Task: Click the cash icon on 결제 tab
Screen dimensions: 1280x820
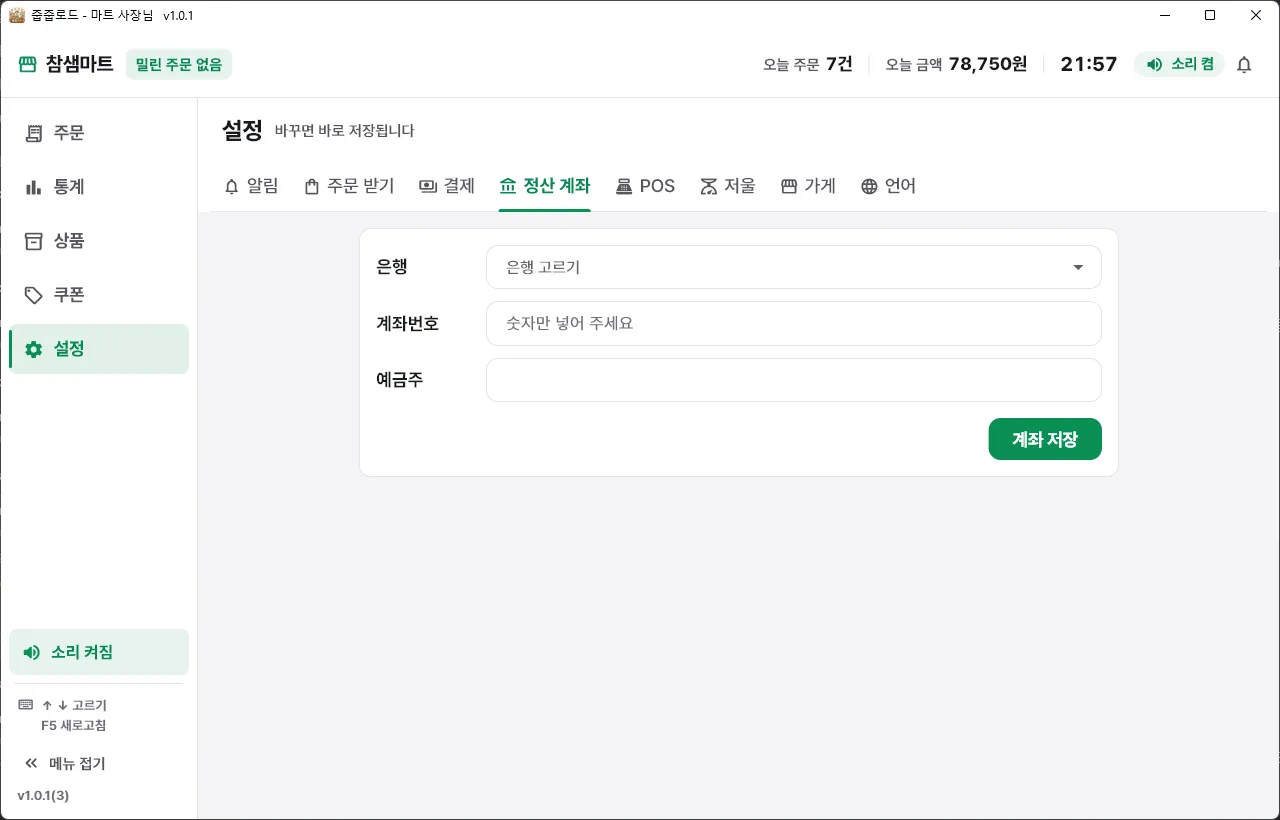Action: tap(429, 186)
